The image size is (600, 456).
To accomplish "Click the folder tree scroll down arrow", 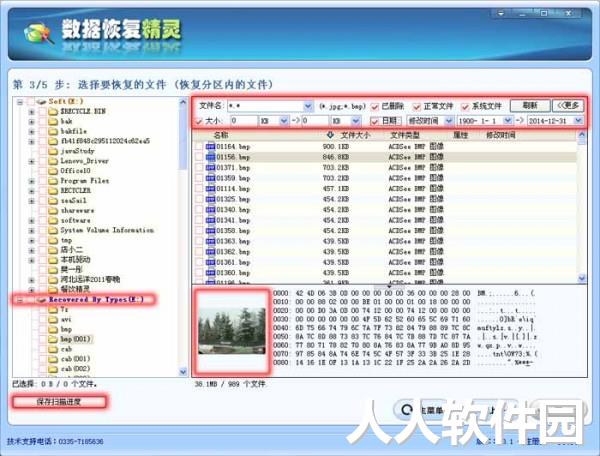I will [183, 371].
